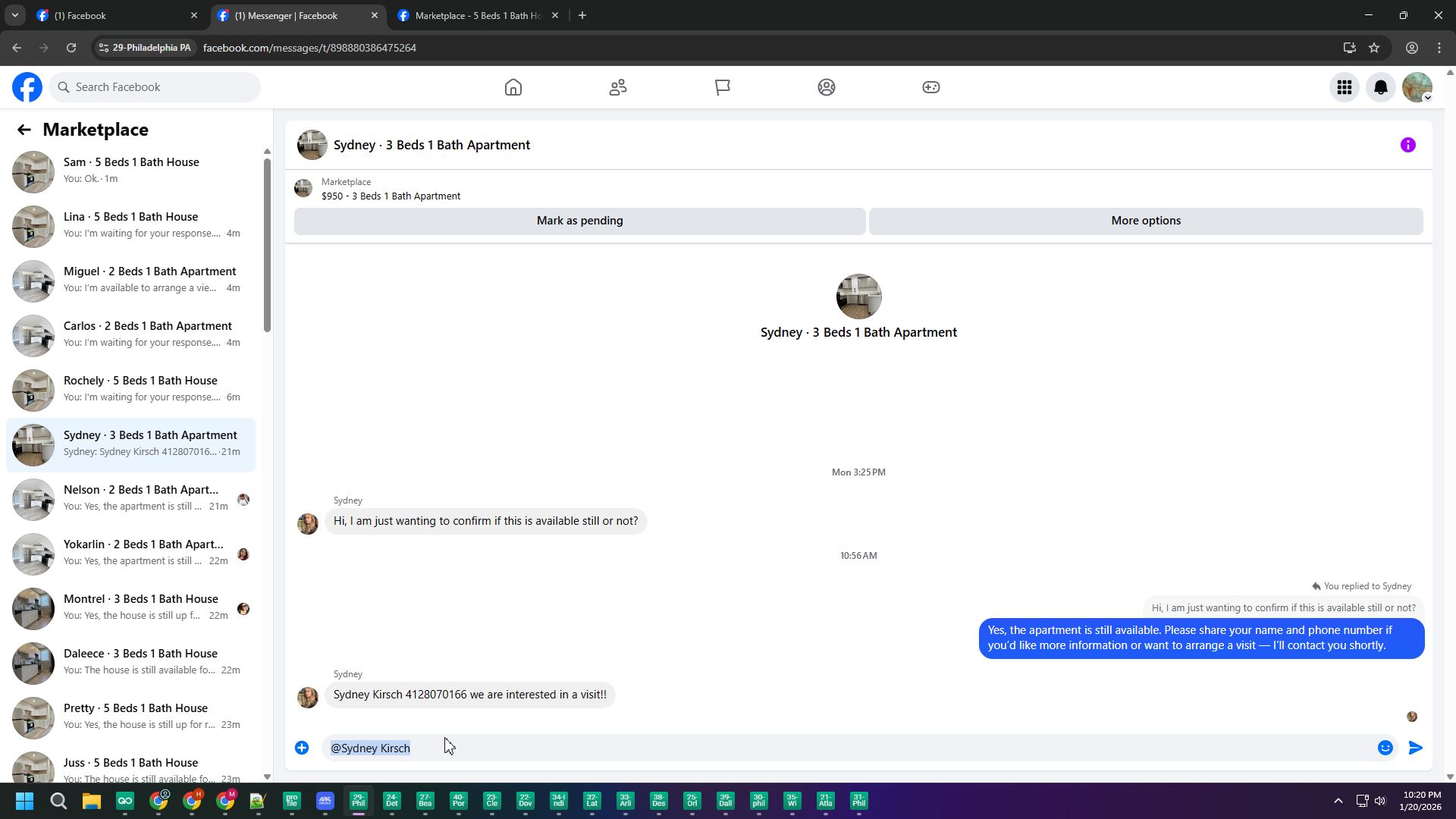The height and width of the screenshot is (819, 1456).
Task: Open chat with Daleece · 3 Beds 1 Bath House
Action: pyautogui.click(x=130, y=663)
